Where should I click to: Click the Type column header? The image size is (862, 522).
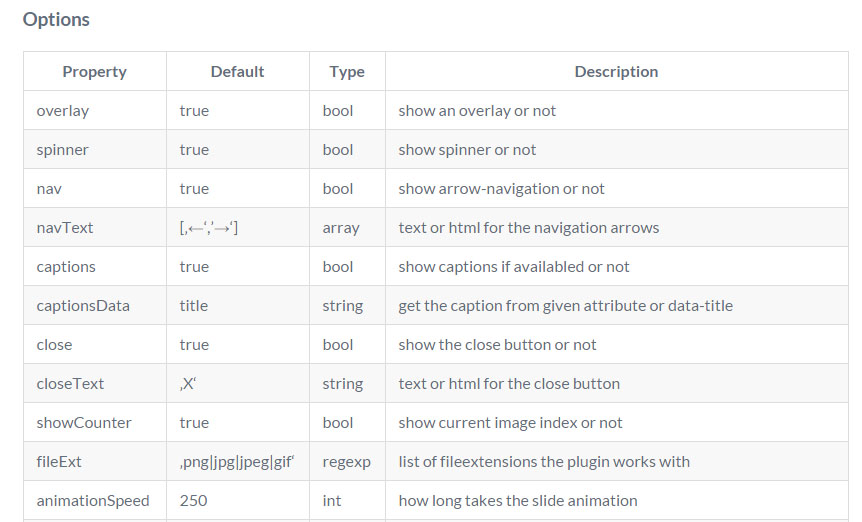coord(347,71)
